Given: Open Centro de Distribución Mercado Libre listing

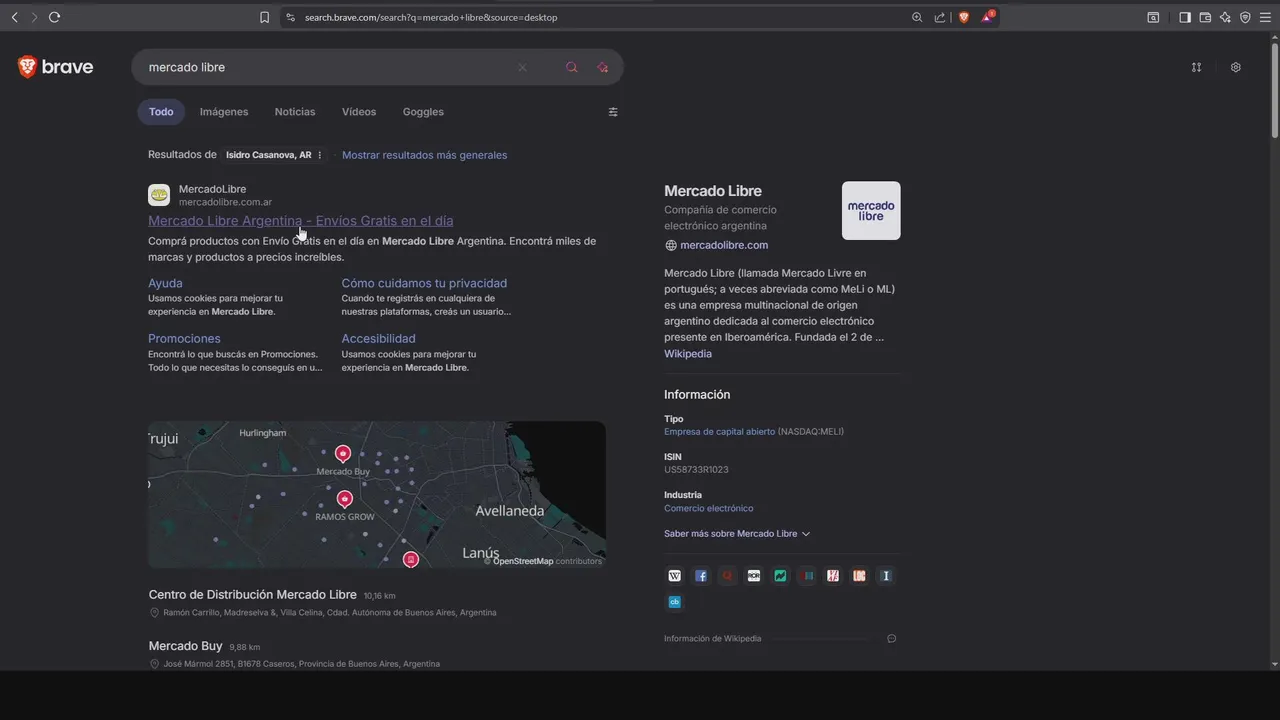Looking at the screenshot, I should click(x=252, y=595).
